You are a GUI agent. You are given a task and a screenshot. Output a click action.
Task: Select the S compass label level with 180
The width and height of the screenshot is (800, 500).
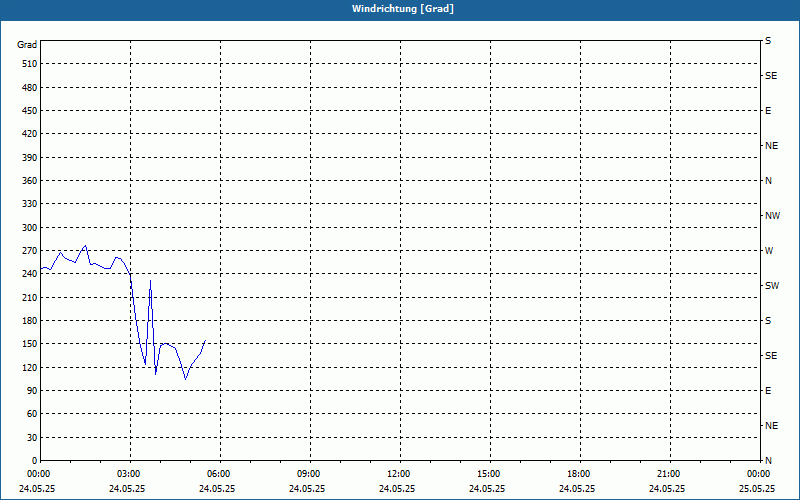point(768,321)
